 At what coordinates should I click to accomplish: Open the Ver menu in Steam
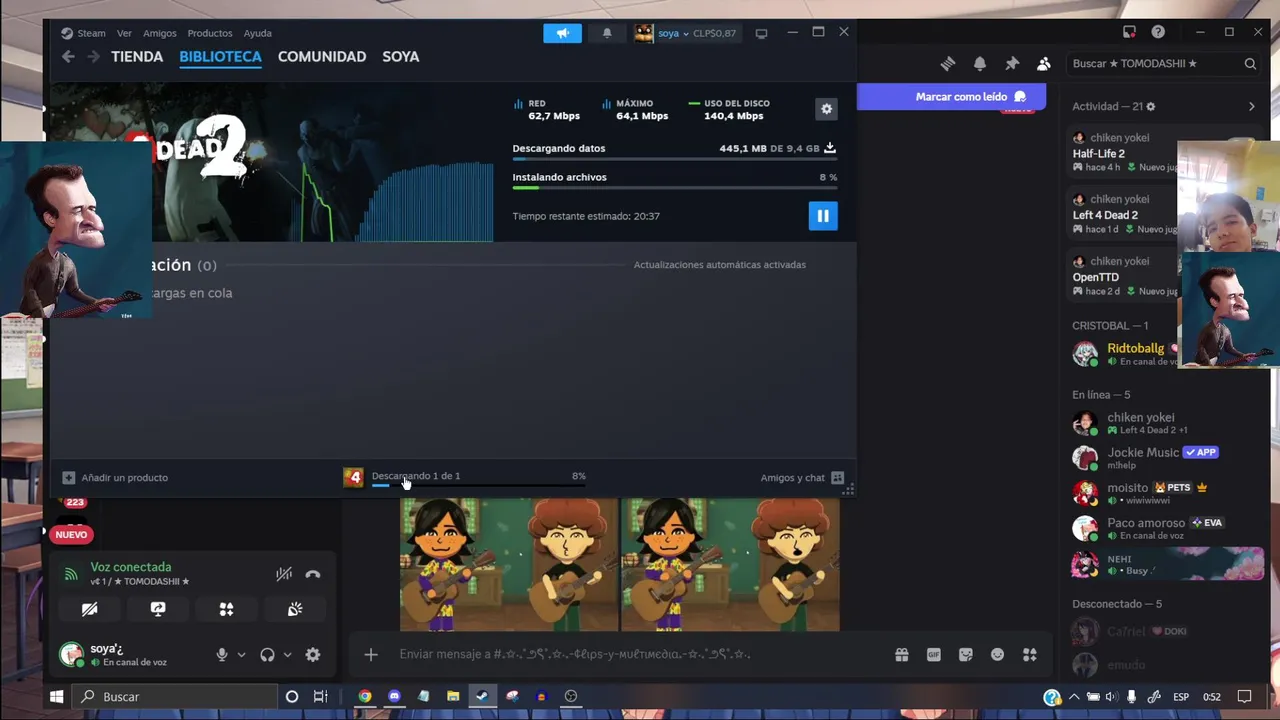(x=124, y=33)
